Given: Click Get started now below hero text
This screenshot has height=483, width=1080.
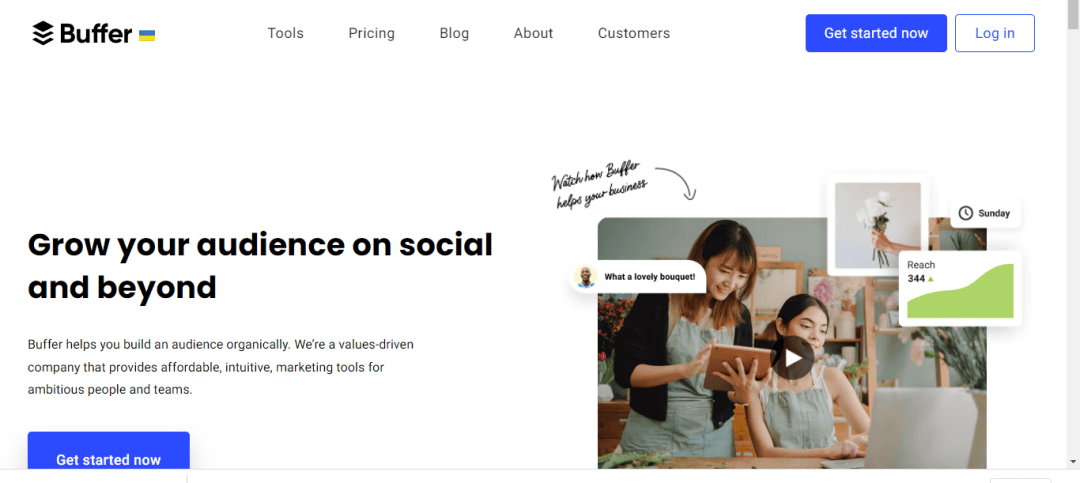Looking at the screenshot, I should coord(108,451).
